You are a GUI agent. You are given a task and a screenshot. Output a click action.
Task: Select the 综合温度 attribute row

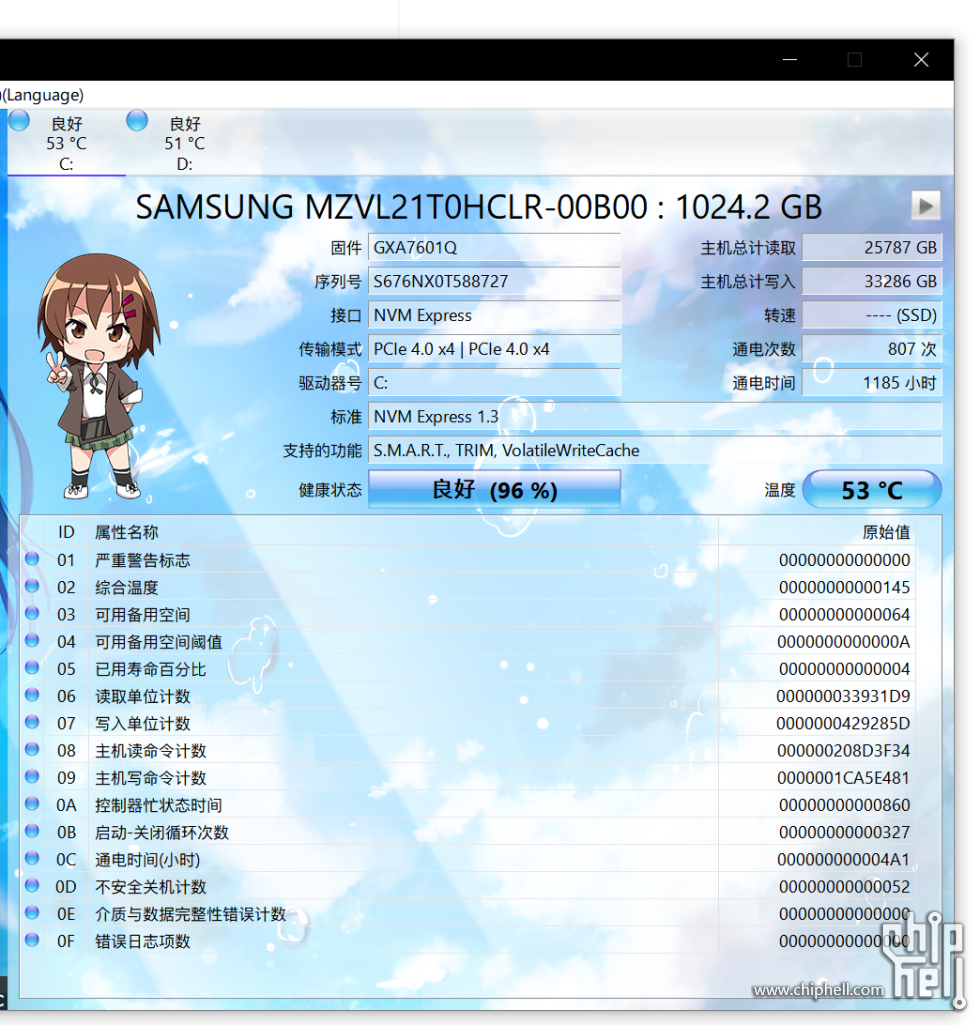click(x=467, y=587)
